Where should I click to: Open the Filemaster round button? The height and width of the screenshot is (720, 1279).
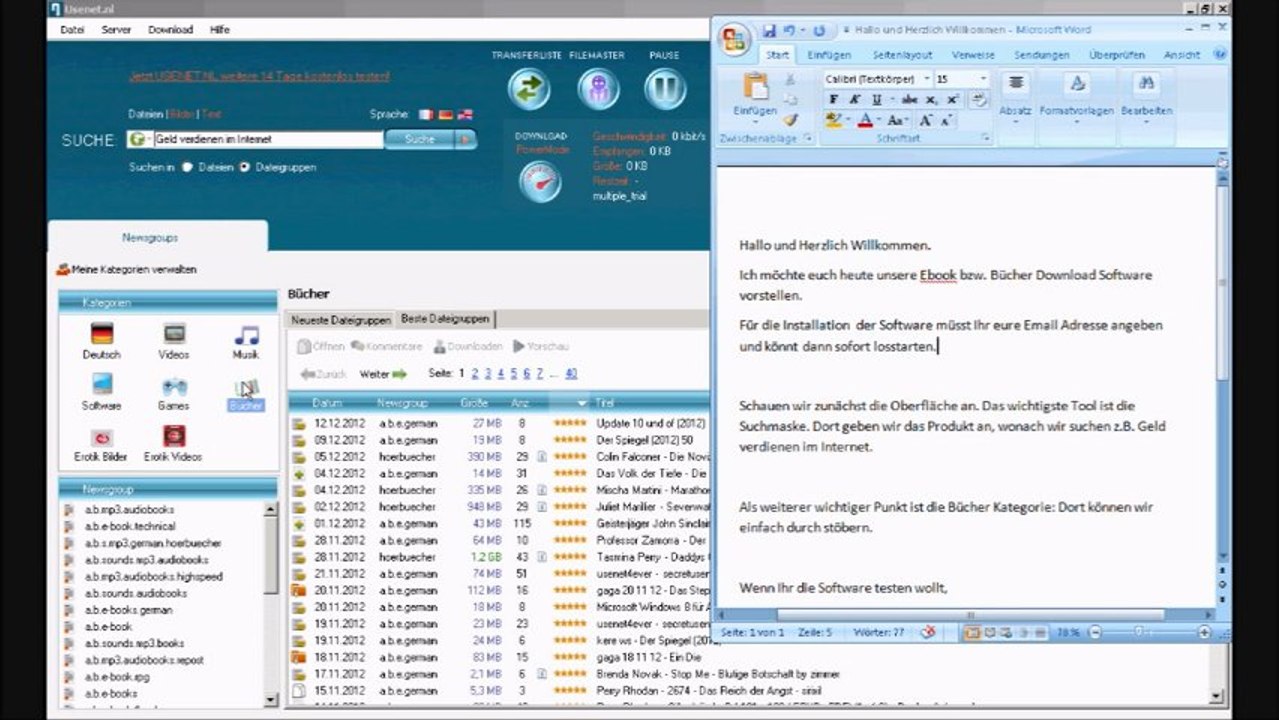coord(598,89)
